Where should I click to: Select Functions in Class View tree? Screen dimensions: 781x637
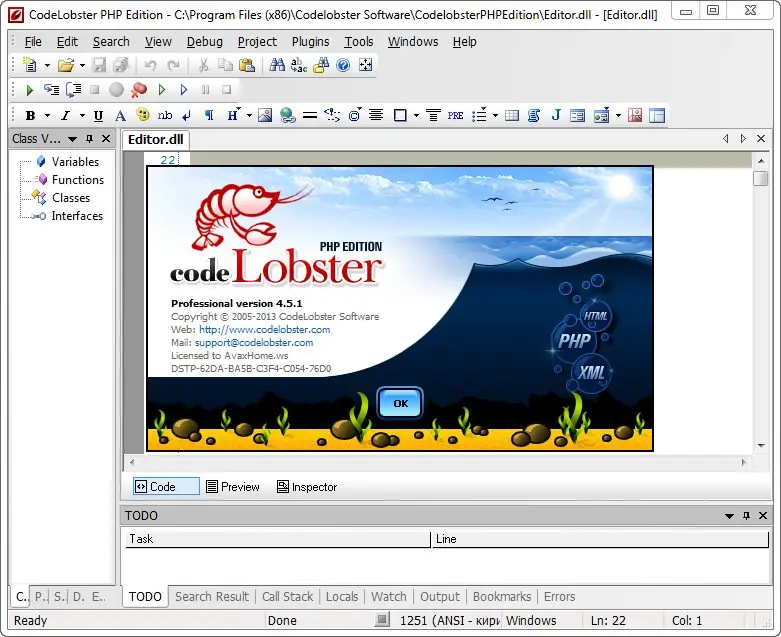(x=78, y=179)
